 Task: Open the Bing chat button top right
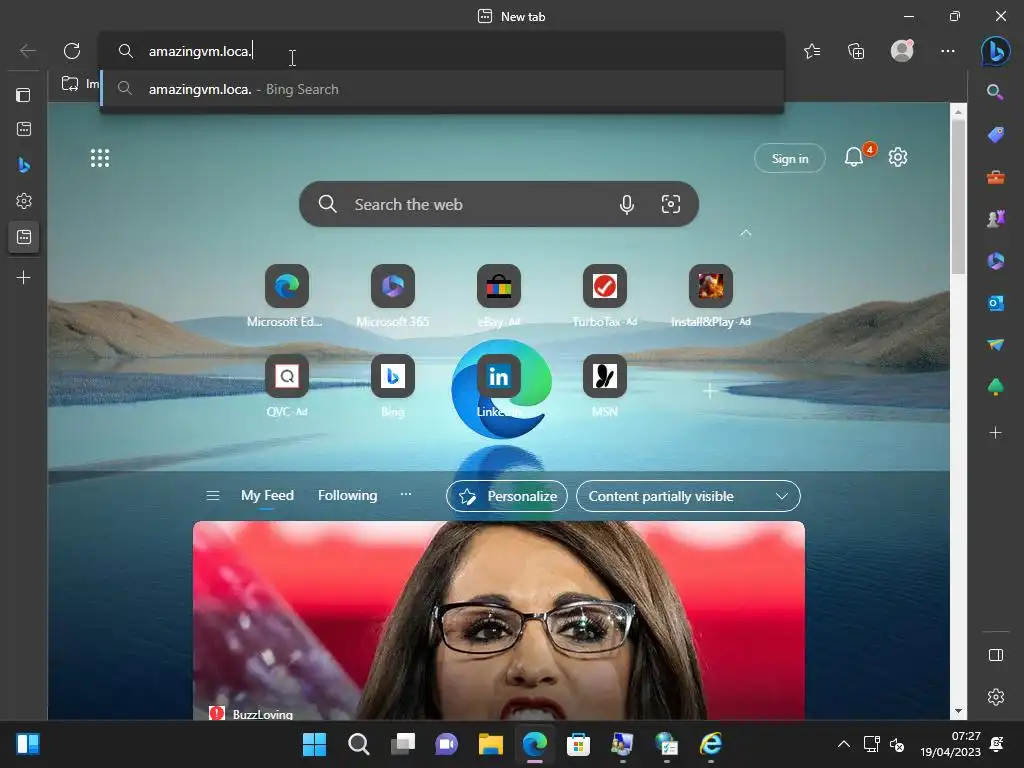coord(995,51)
